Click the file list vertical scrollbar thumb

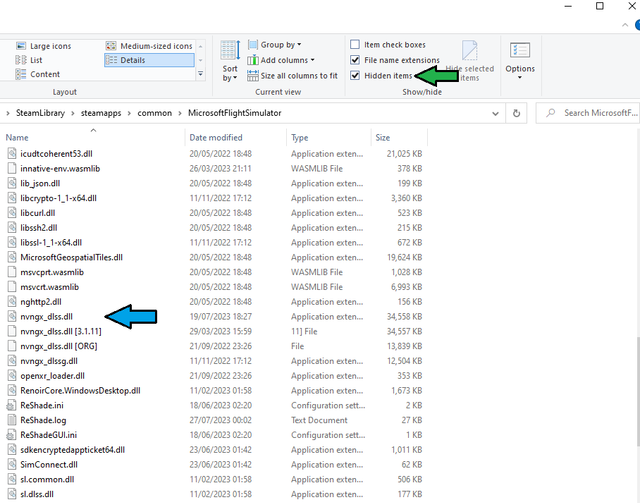point(638,391)
